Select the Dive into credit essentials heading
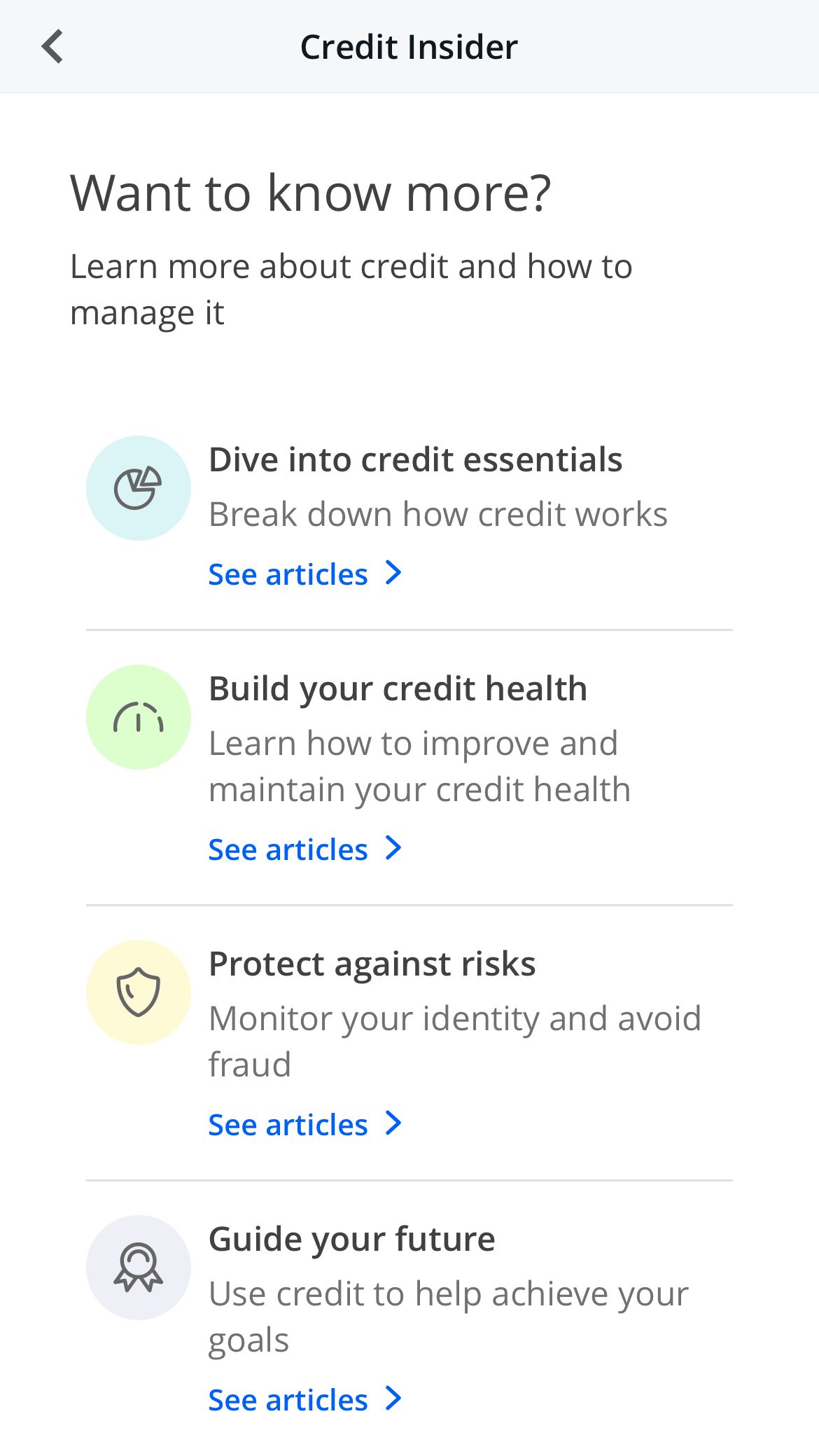 click(x=416, y=460)
